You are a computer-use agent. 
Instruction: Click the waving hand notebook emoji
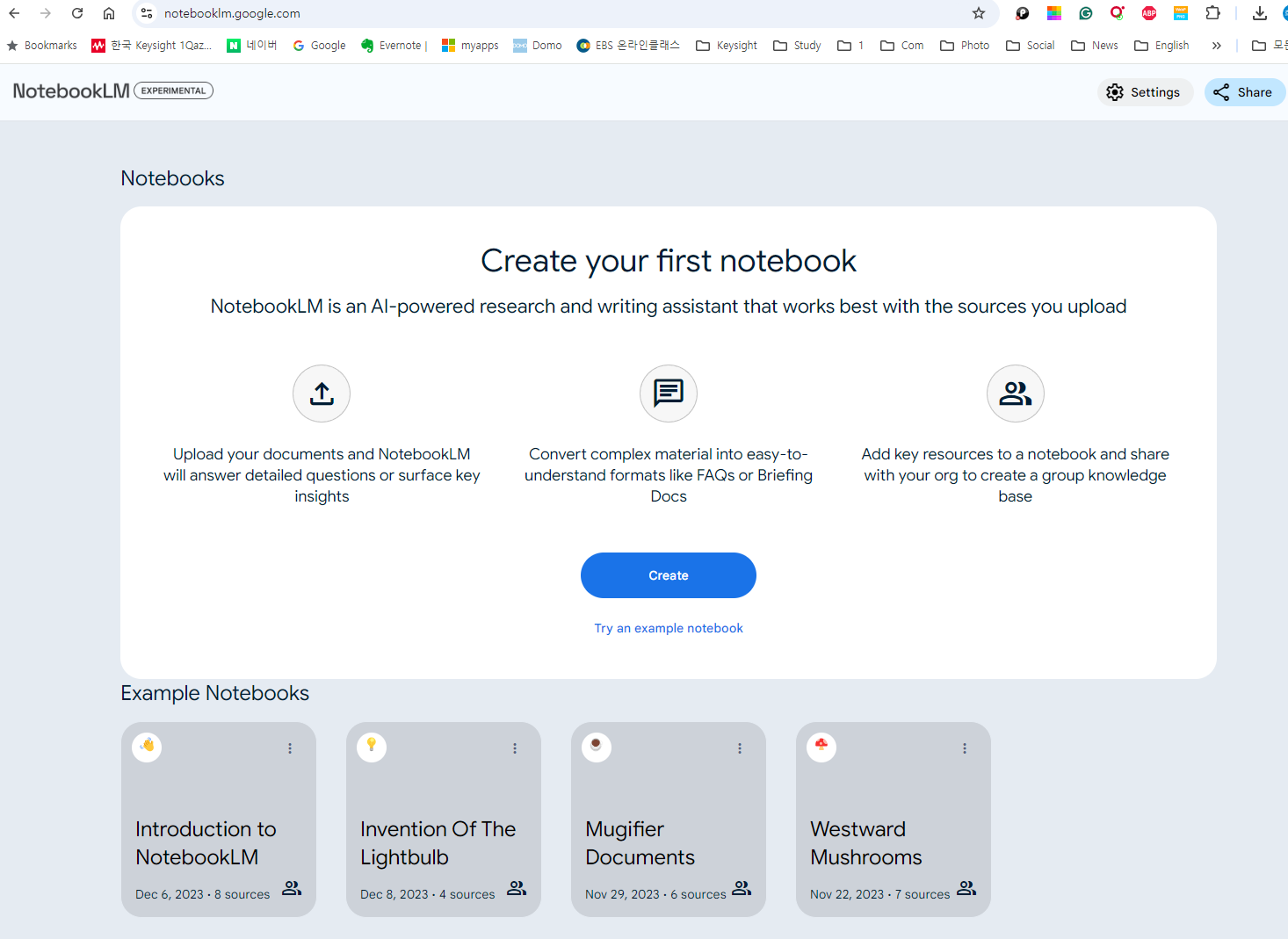point(147,748)
